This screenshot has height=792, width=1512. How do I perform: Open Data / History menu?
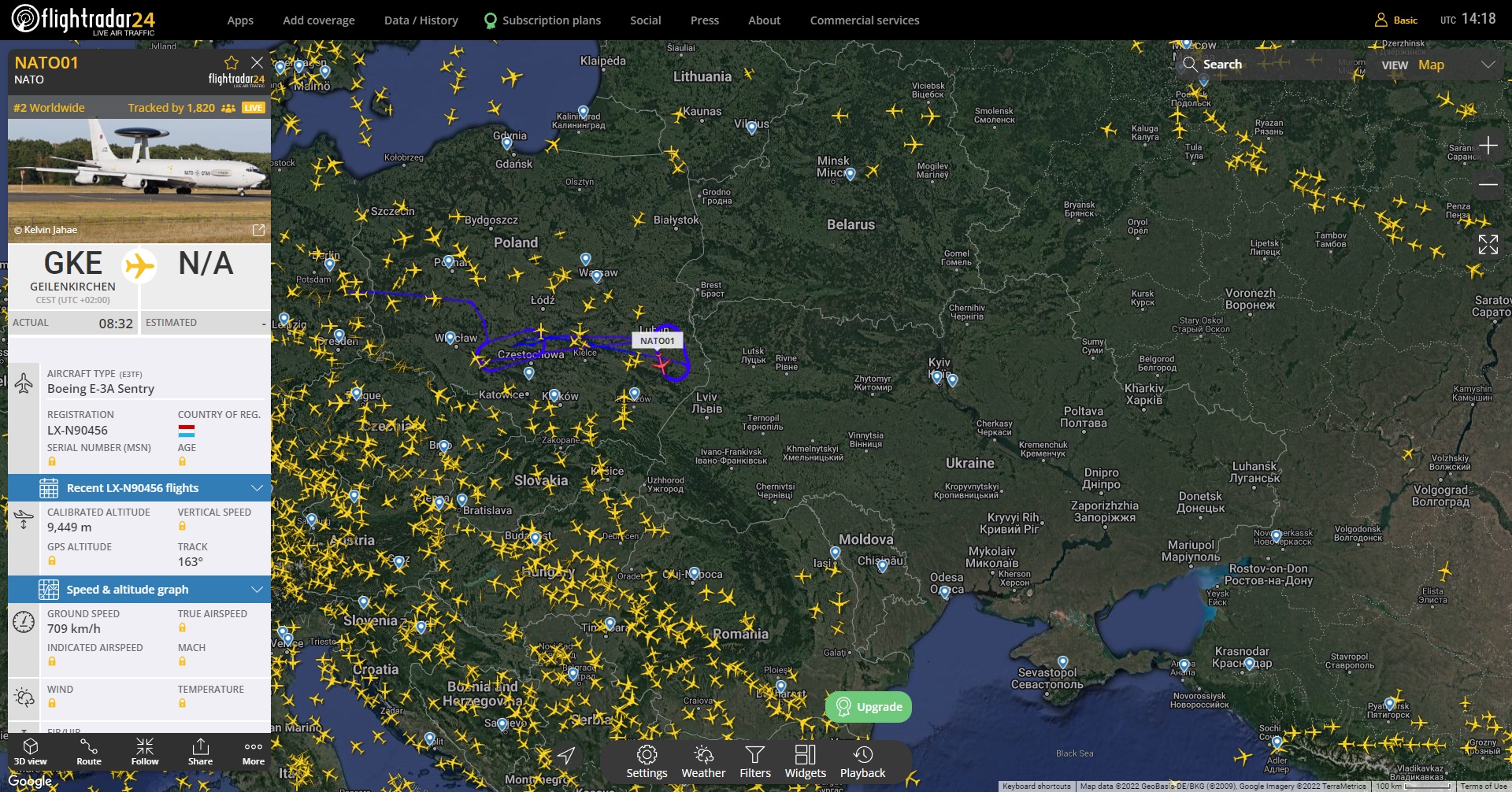point(421,20)
